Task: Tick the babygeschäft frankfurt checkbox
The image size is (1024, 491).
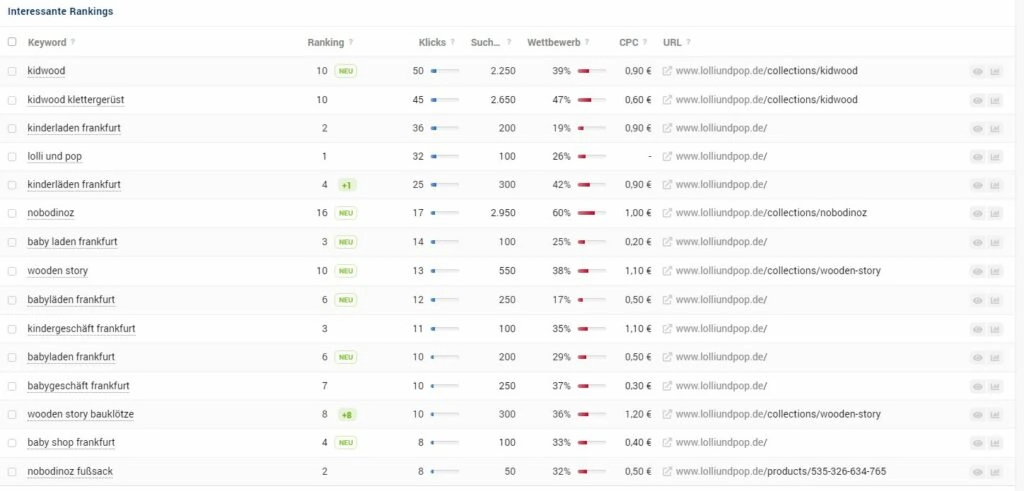Action: (12, 386)
